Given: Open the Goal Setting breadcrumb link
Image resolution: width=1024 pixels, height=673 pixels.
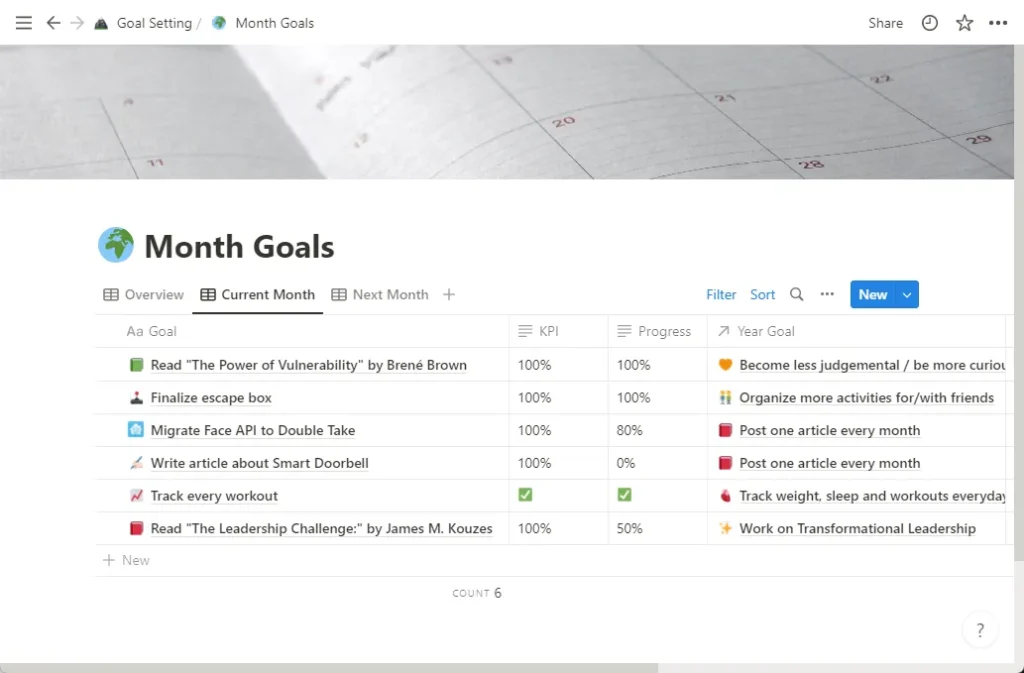Looking at the screenshot, I should (153, 23).
